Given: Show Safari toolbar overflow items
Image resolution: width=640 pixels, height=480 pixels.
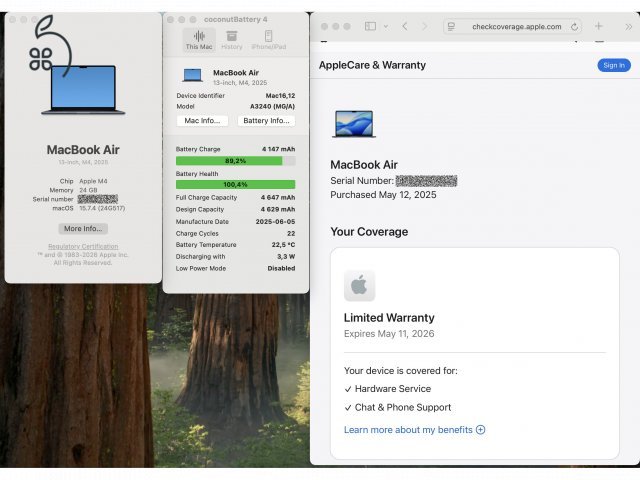Looking at the screenshot, I should click(629, 27).
